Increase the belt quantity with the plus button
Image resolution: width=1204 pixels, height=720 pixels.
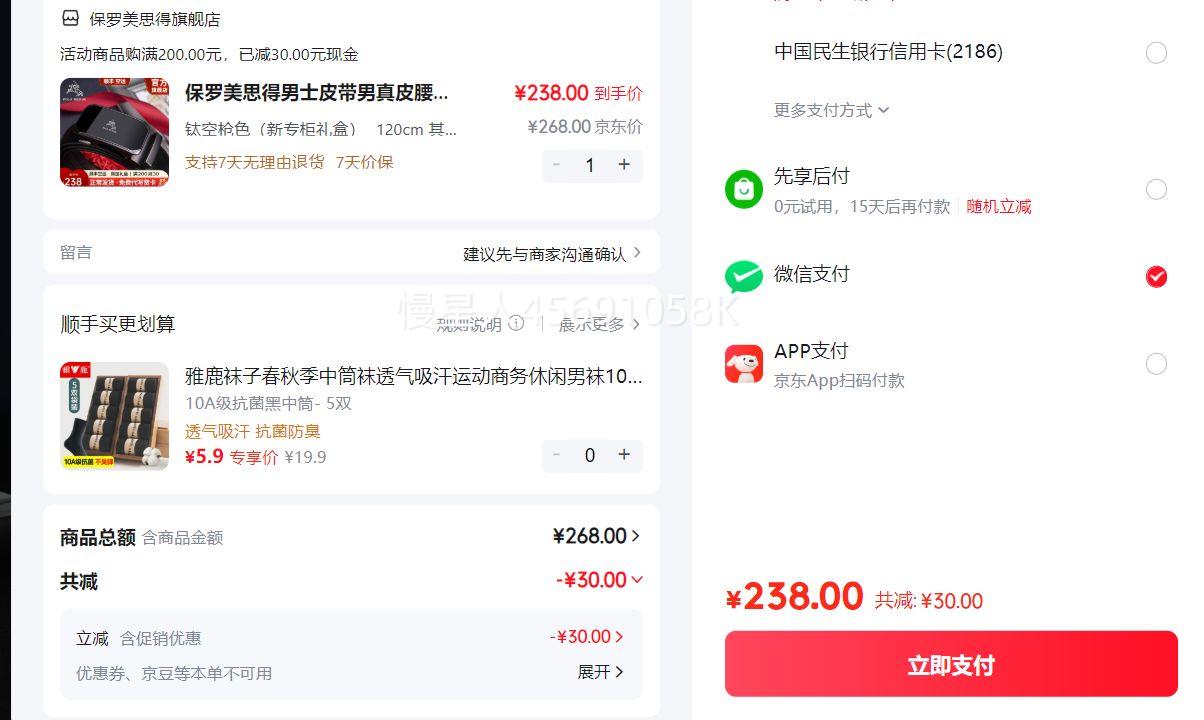point(624,165)
